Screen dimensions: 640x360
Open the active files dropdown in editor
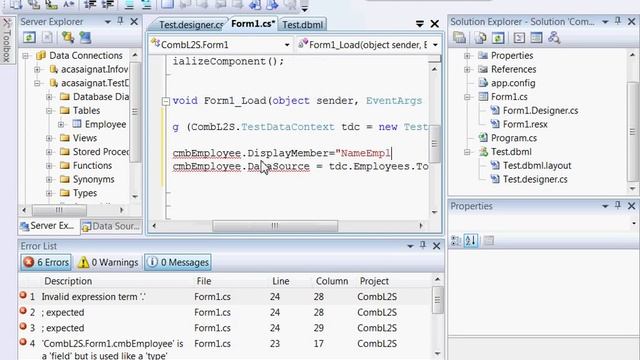coord(420,24)
